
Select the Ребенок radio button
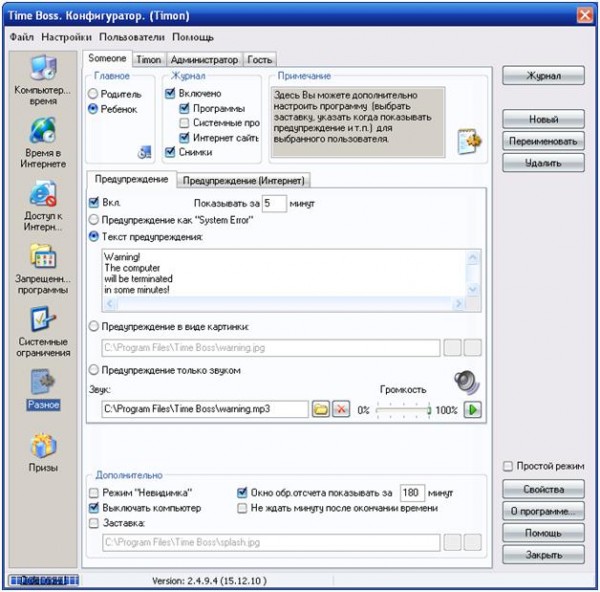click(93, 109)
